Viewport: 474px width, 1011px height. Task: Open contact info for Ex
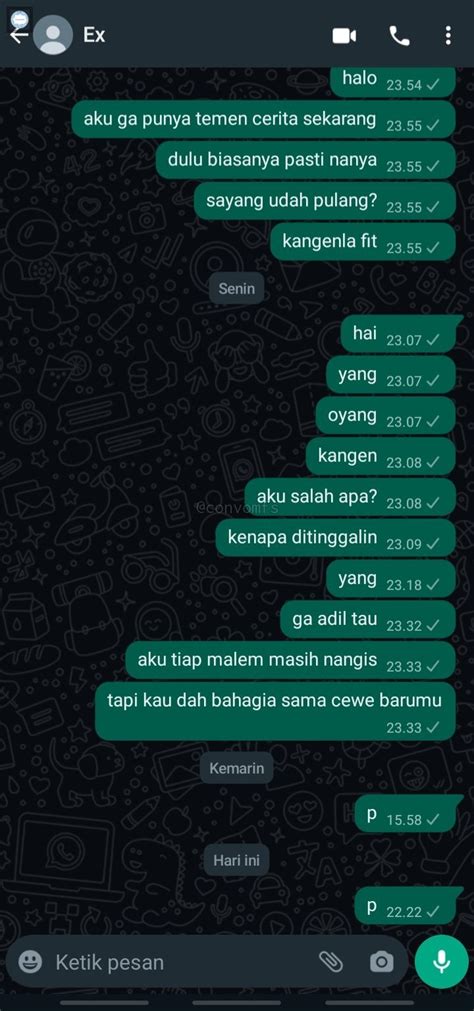(x=94, y=35)
